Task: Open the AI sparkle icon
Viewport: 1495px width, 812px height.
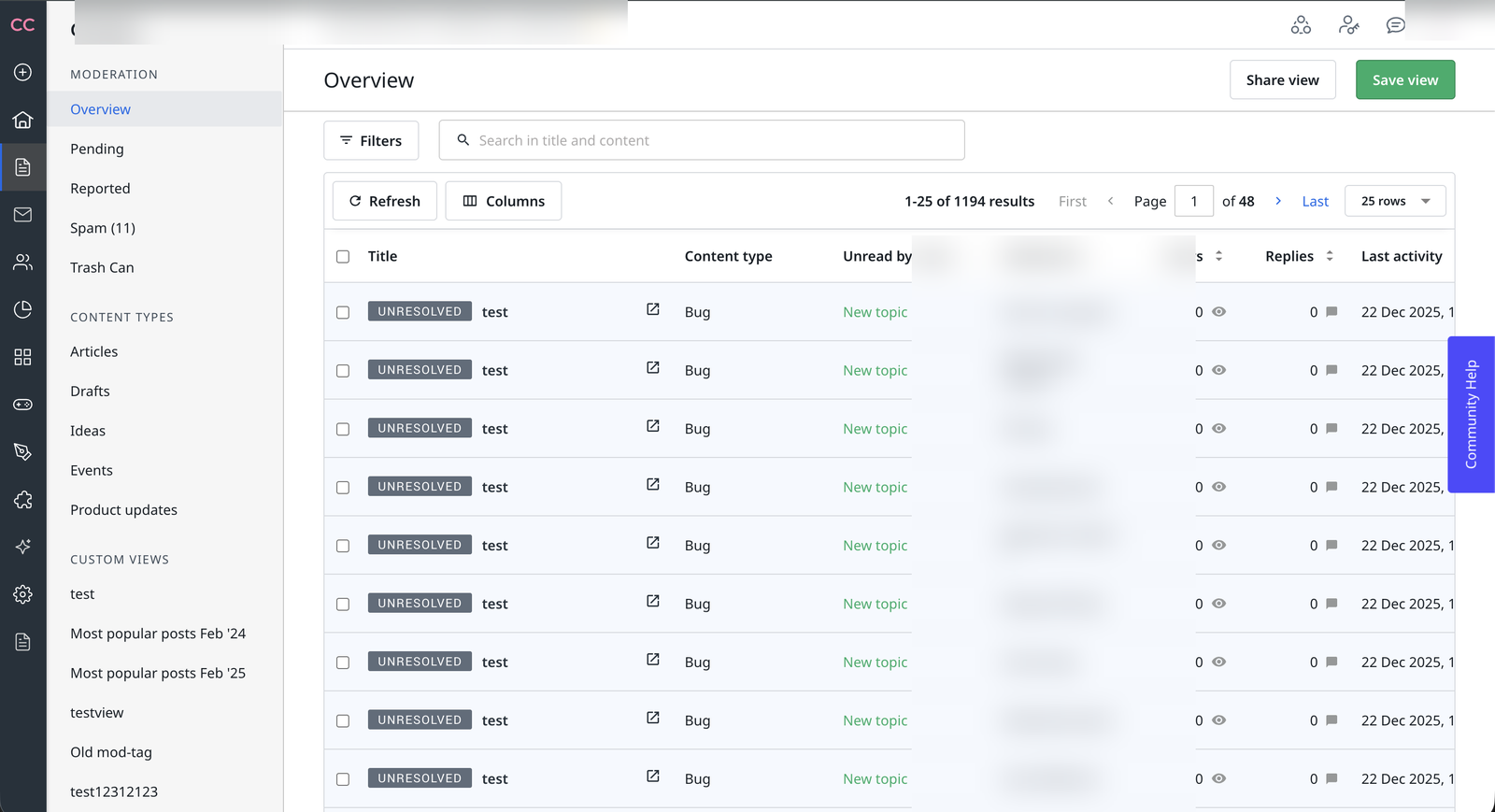Action: pos(22,547)
